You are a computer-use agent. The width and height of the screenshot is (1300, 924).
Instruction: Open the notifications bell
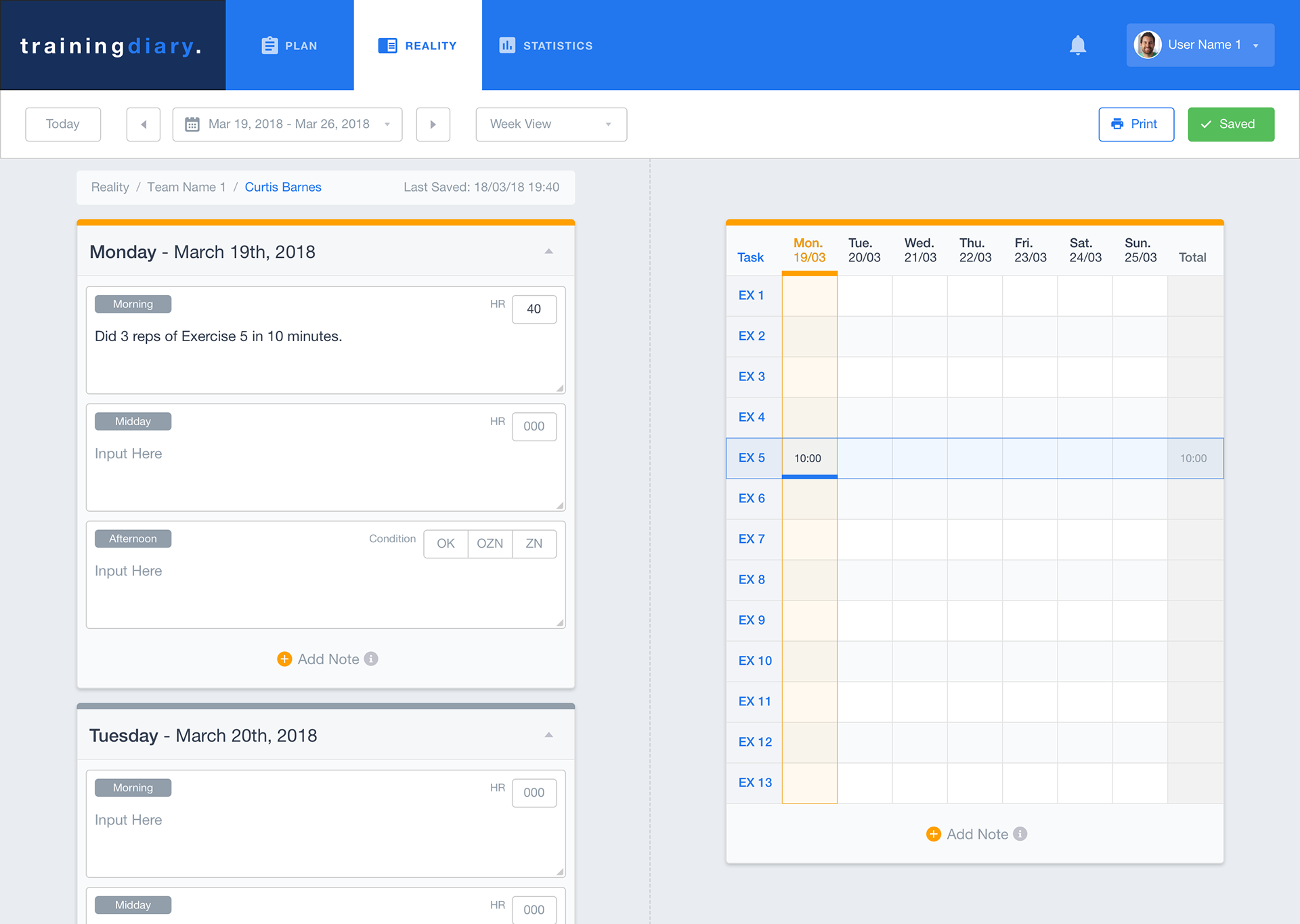[1077, 45]
